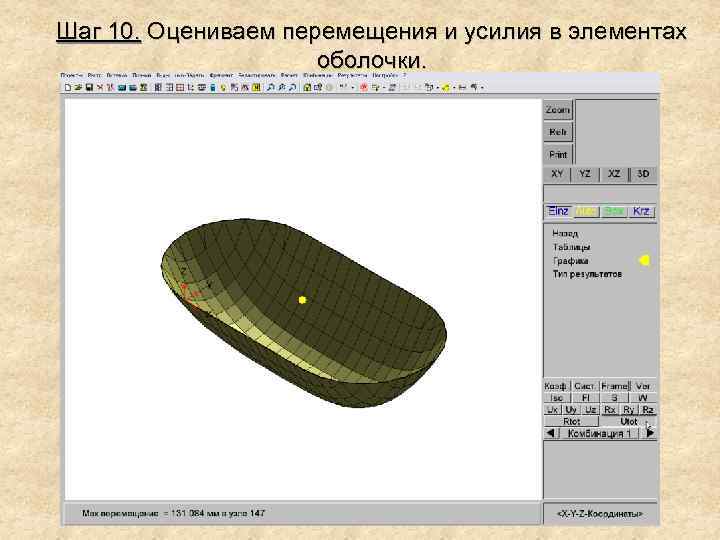Click the Zoom button in side panel
Image resolution: width=720 pixels, height=540 pixels.
[x=558, y=110]
